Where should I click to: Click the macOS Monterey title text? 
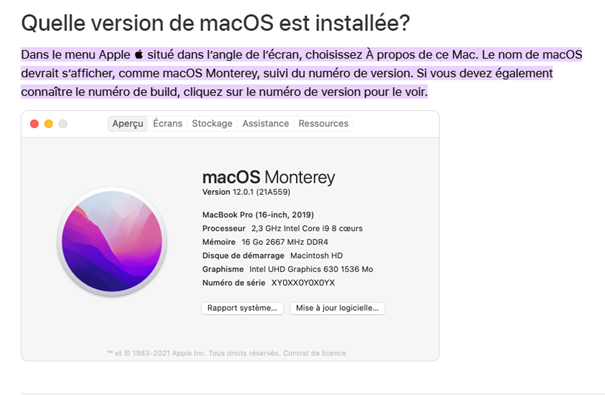pyautogui.click(x=269, y=177)
